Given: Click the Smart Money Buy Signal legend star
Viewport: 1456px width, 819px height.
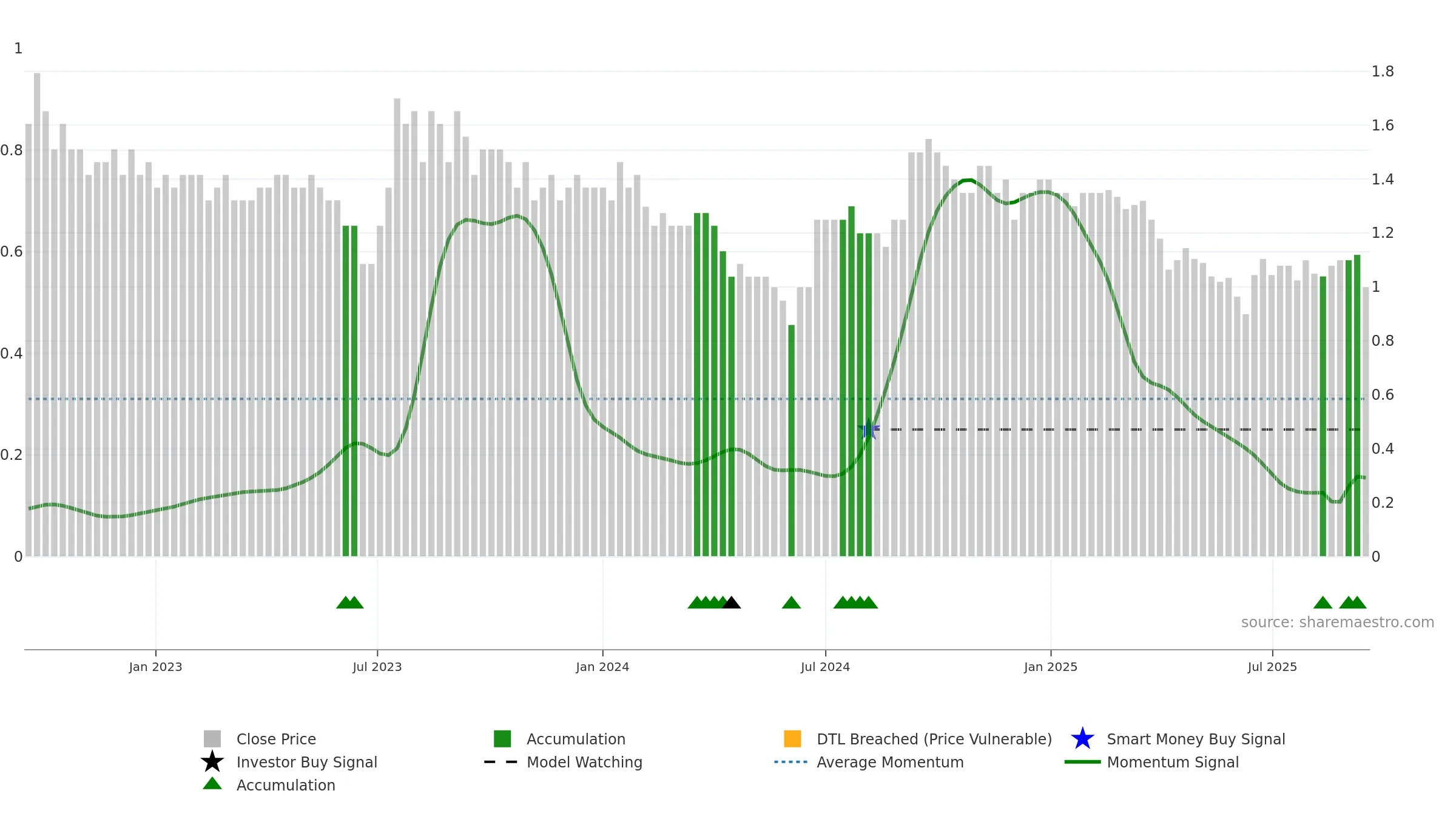Looking at the screenshot, I should [1082, 739].
